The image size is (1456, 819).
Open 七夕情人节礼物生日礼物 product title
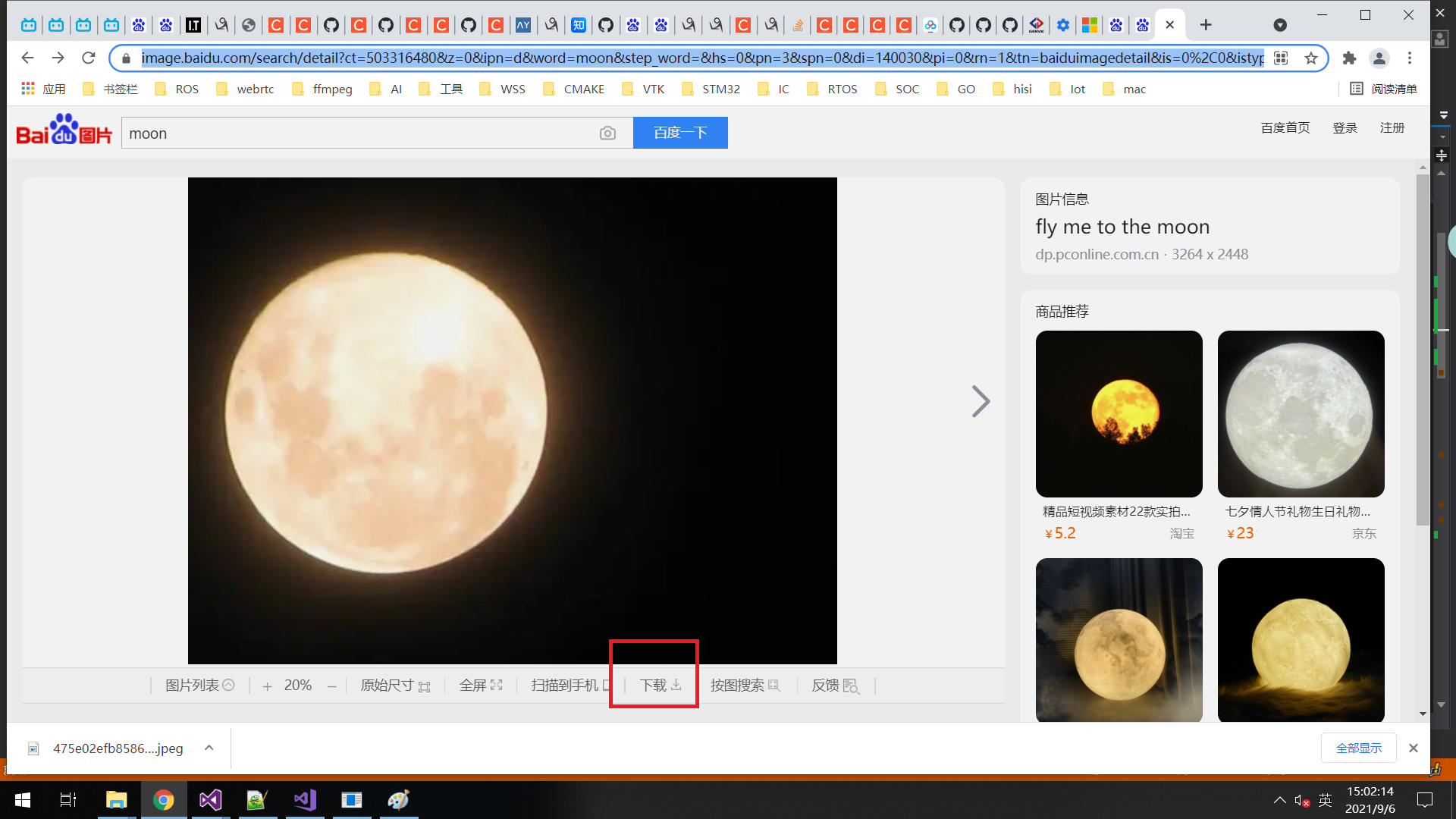1298,512
